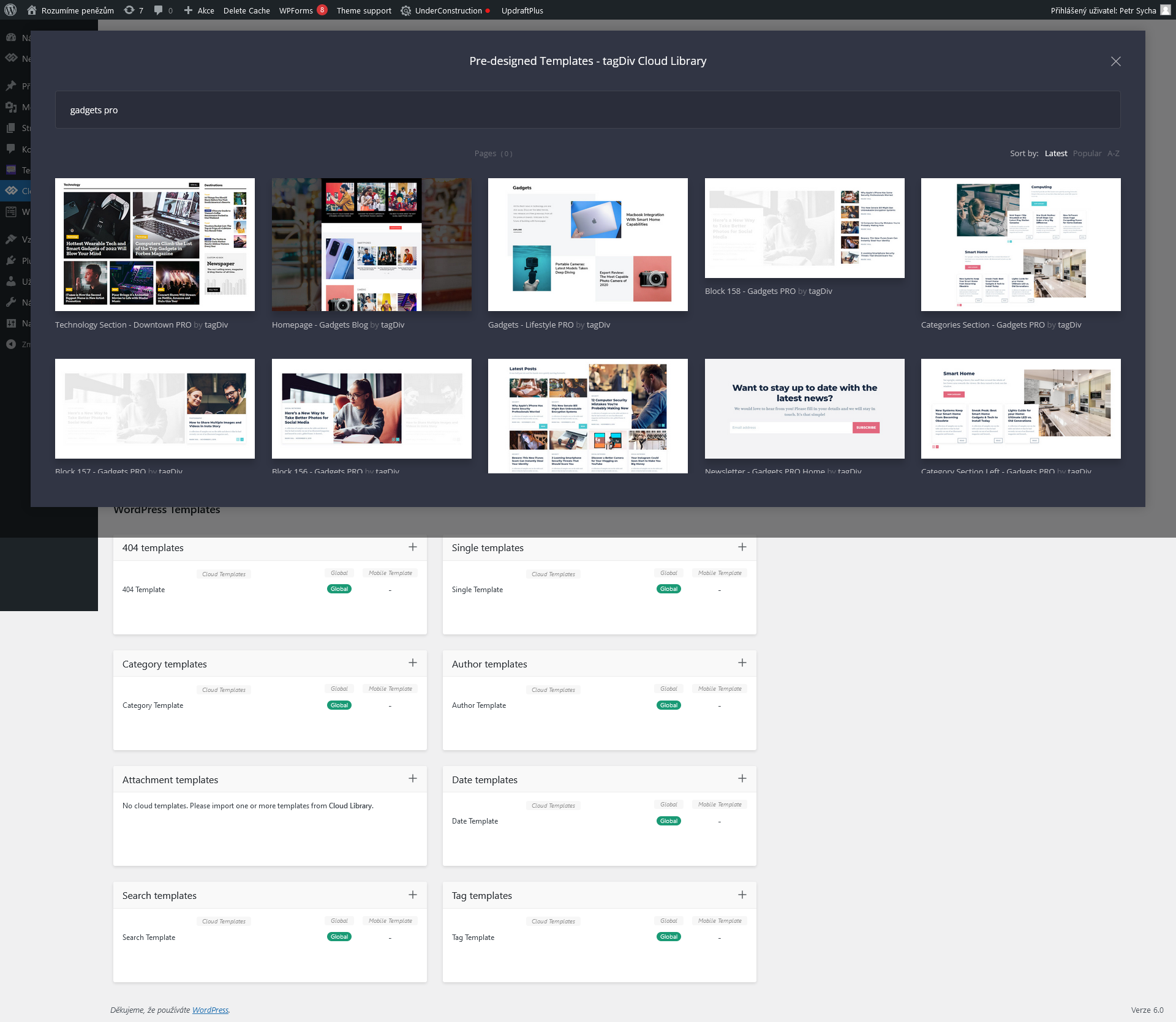This screenshot has height=1022, width=1176.
Task: Open the Theme support menu
Action: pos(364,10)
